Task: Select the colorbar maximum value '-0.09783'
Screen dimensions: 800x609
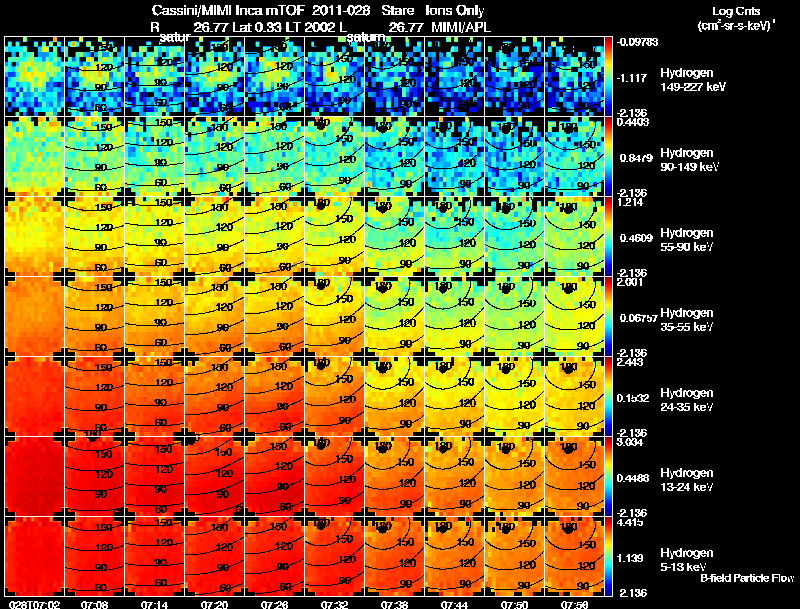Action: coord(637,42)
